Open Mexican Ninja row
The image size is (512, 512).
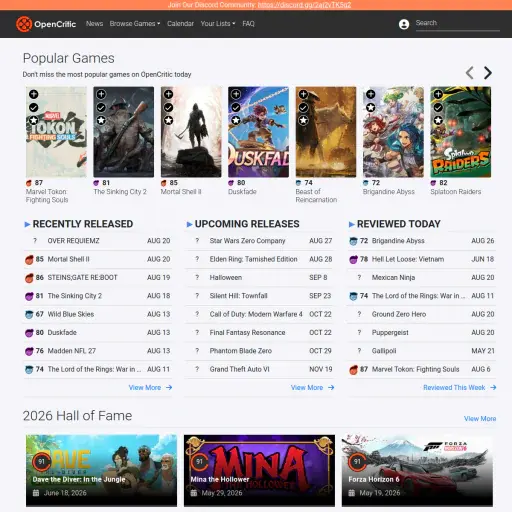422,277
